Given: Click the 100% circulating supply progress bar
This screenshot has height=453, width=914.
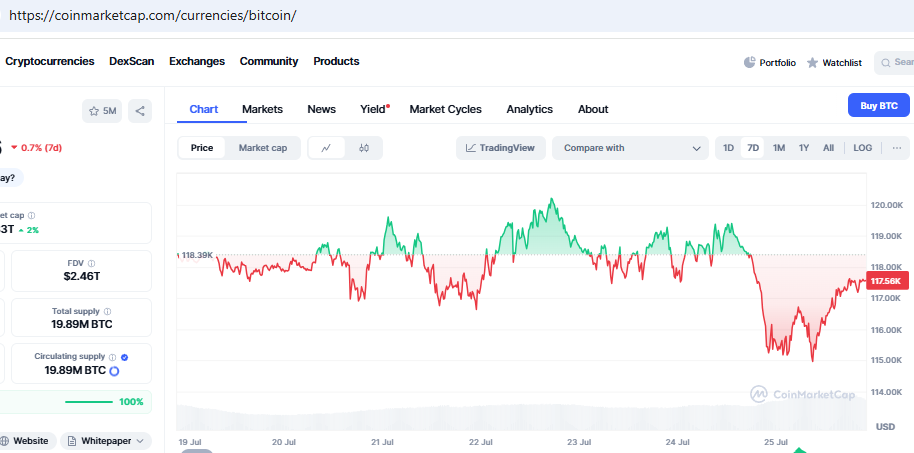Looking at the screenshot, I should [89, 402].
